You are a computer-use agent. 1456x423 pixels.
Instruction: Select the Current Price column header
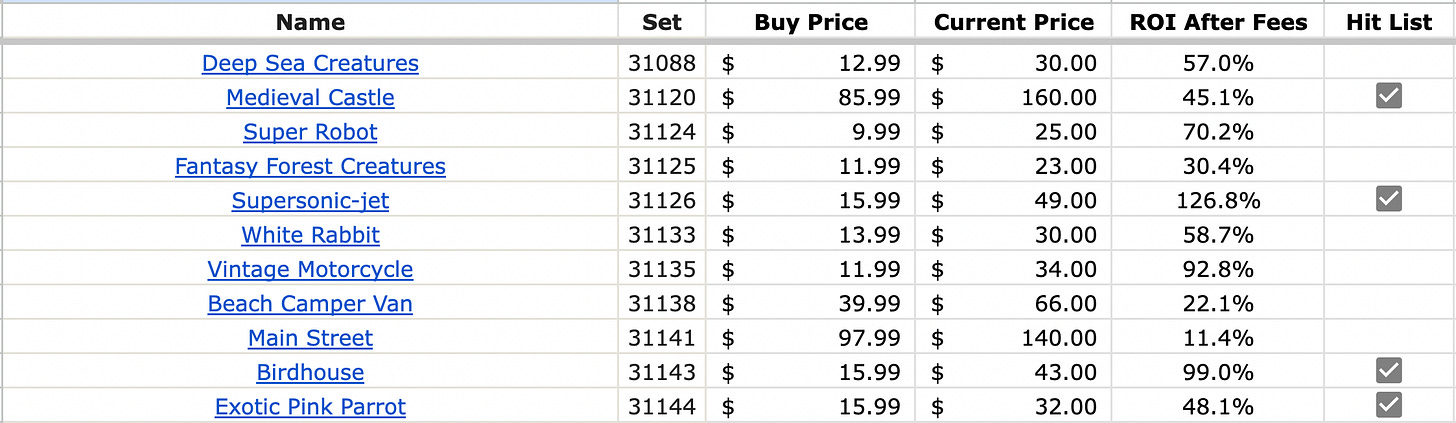[x=1014, y=22]
